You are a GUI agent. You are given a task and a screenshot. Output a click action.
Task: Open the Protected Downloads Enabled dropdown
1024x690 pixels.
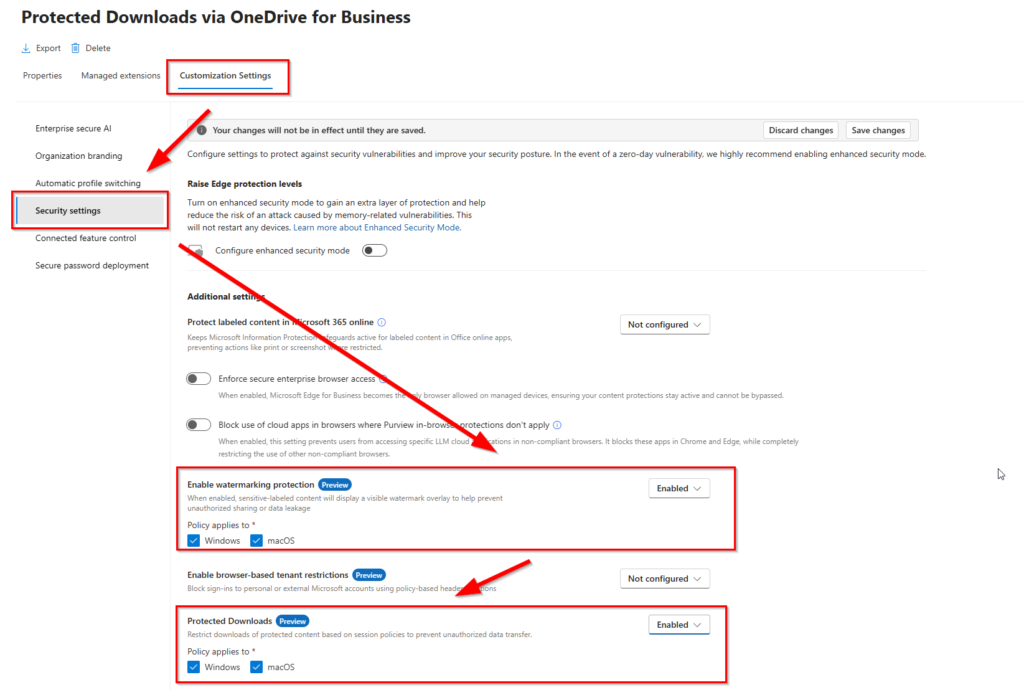point(679,625)
